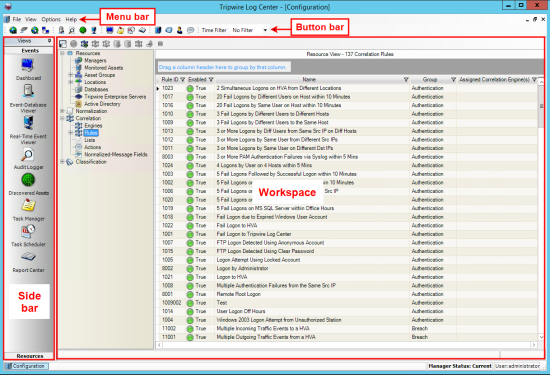
Task: Open Discovered Assets from the sidebar
Action: pyautogui.click(x=28, y=184)
